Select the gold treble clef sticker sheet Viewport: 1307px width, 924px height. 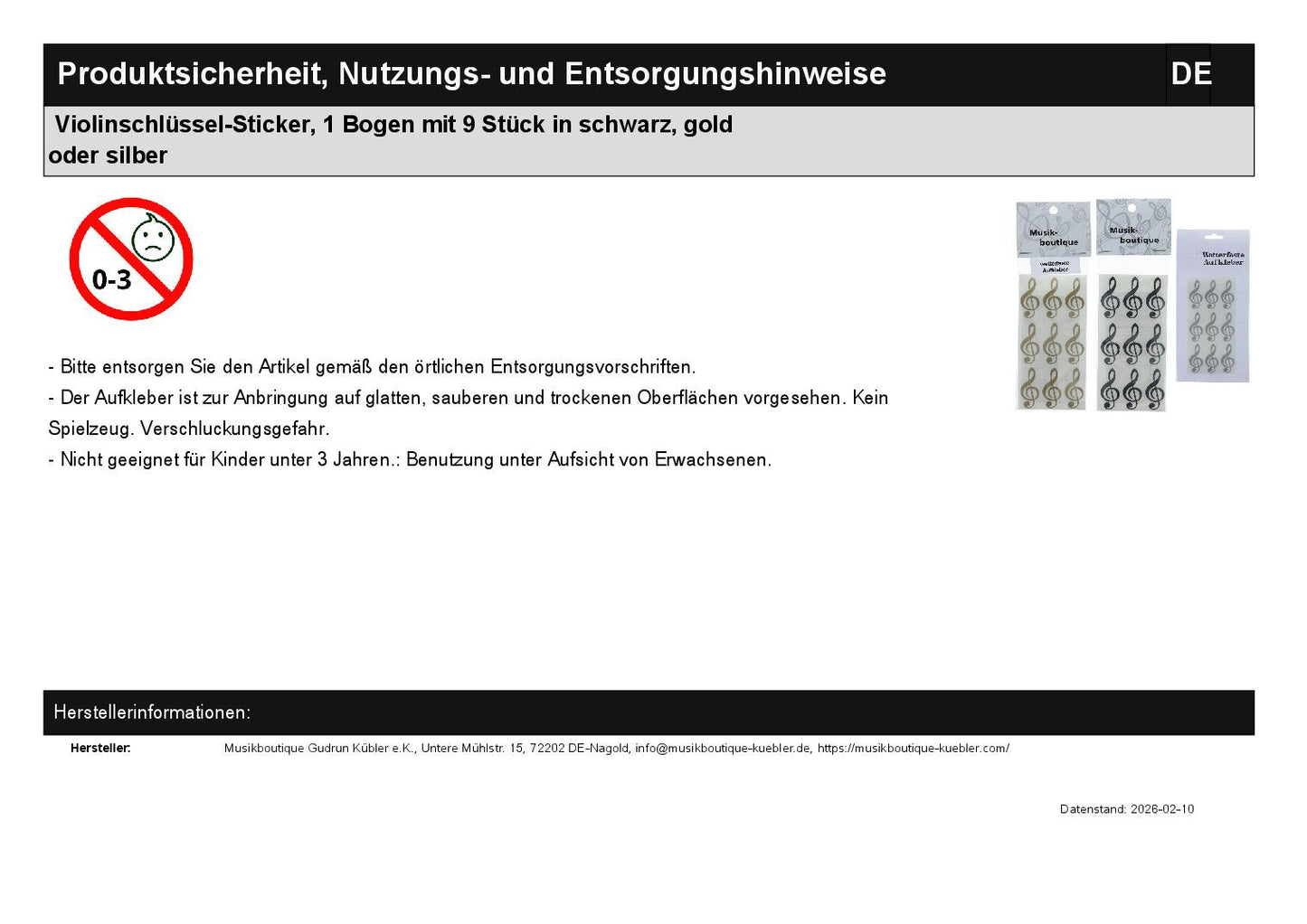[x=1051, y=344]
